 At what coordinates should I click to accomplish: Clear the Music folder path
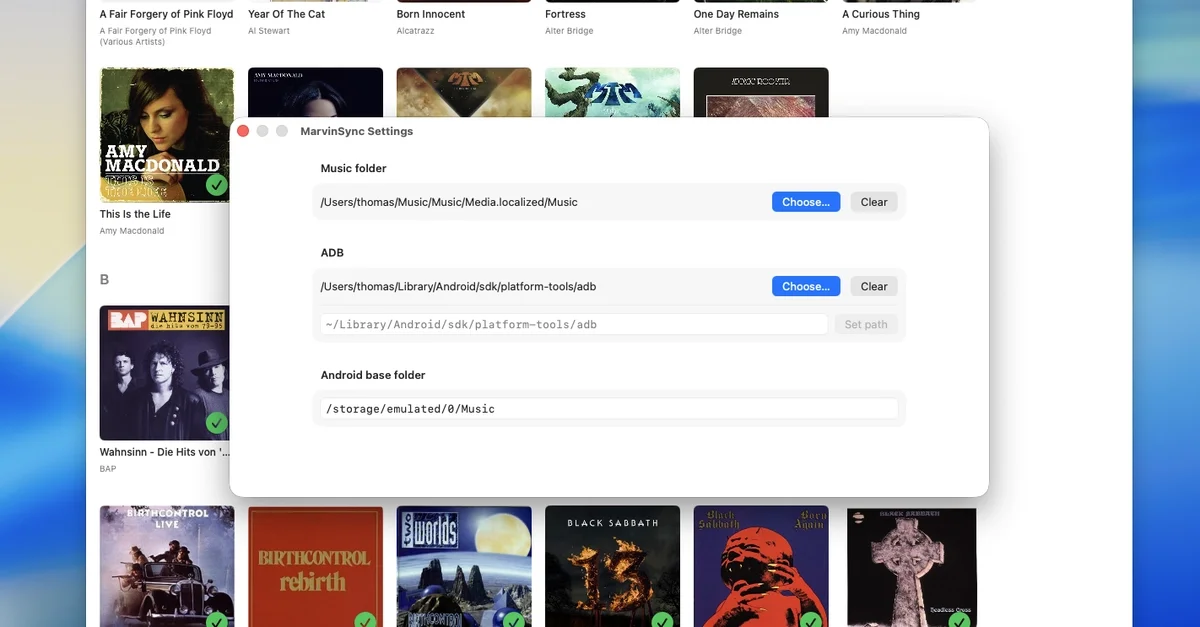pos(873,202)
